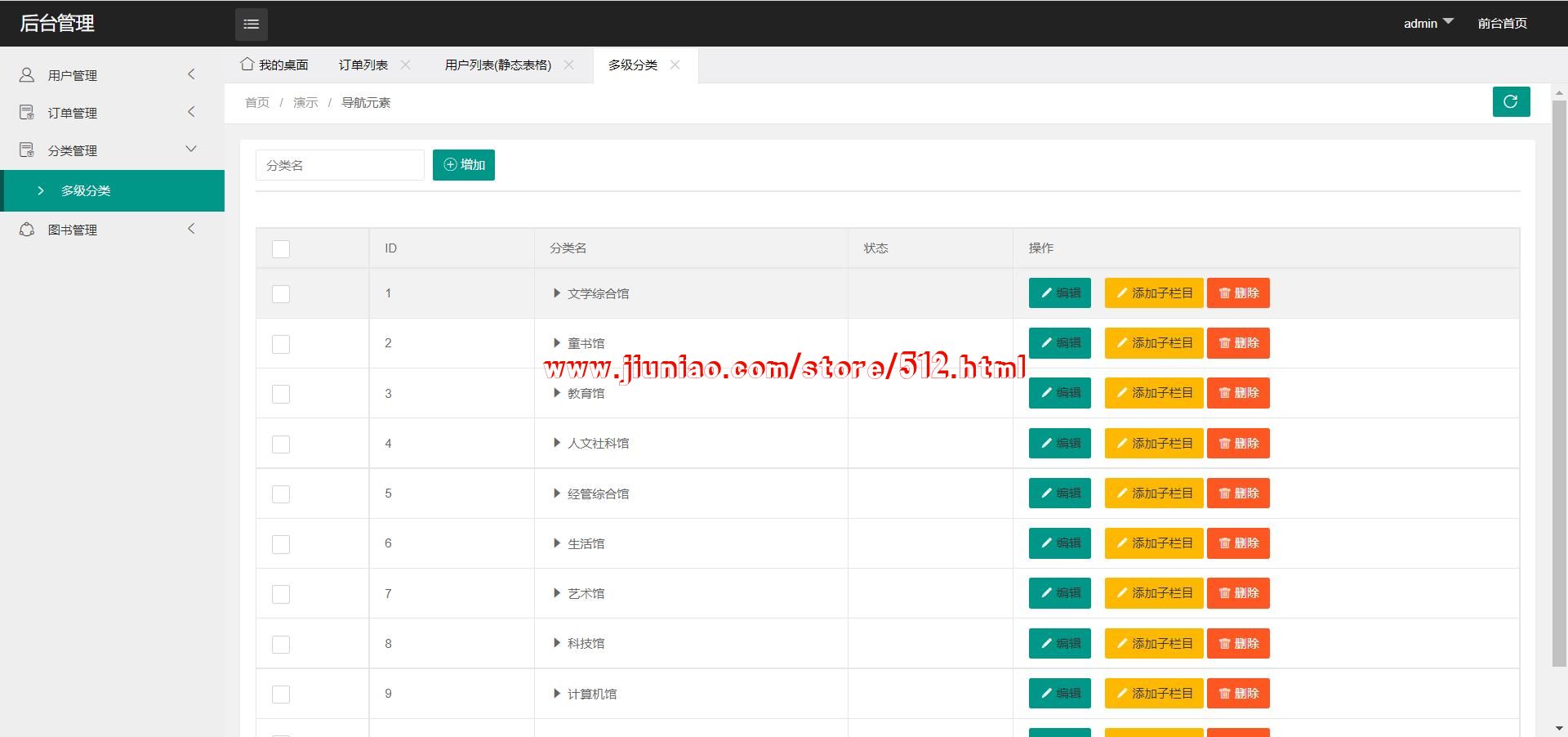This screenshot has width=1568, height=737.
Task: Check the select-all checkbox in table header
Action: [x=281, y=248]
